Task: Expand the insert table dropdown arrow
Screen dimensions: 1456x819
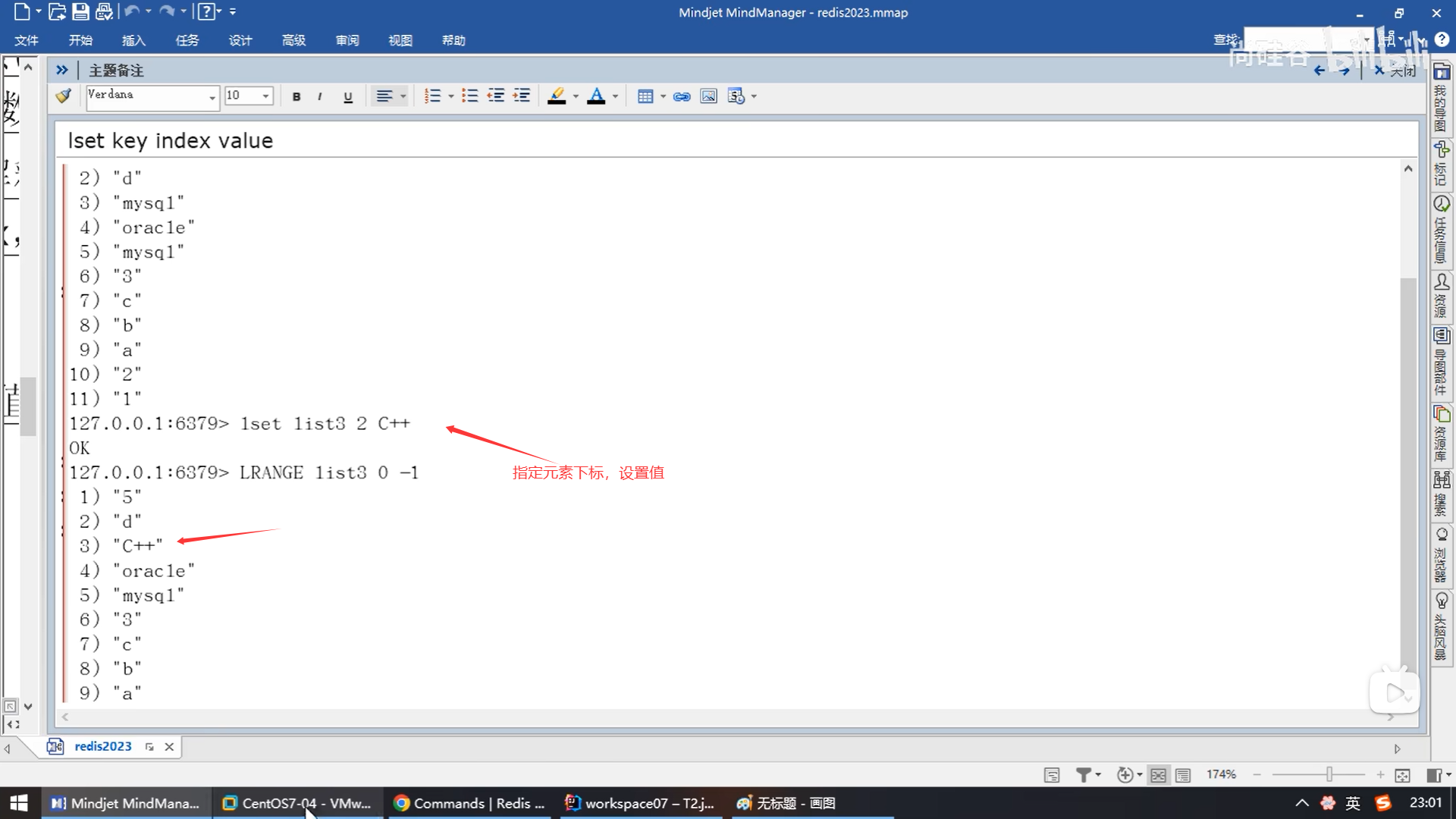Action: 663,96
